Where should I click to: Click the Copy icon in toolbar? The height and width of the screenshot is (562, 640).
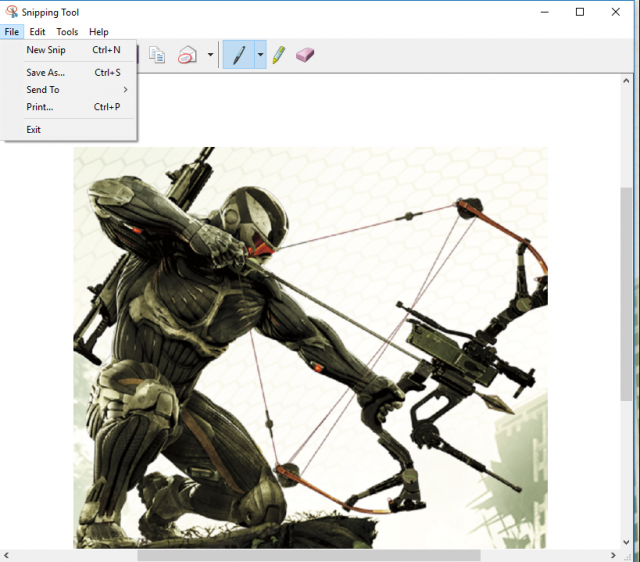coord(157,55)
